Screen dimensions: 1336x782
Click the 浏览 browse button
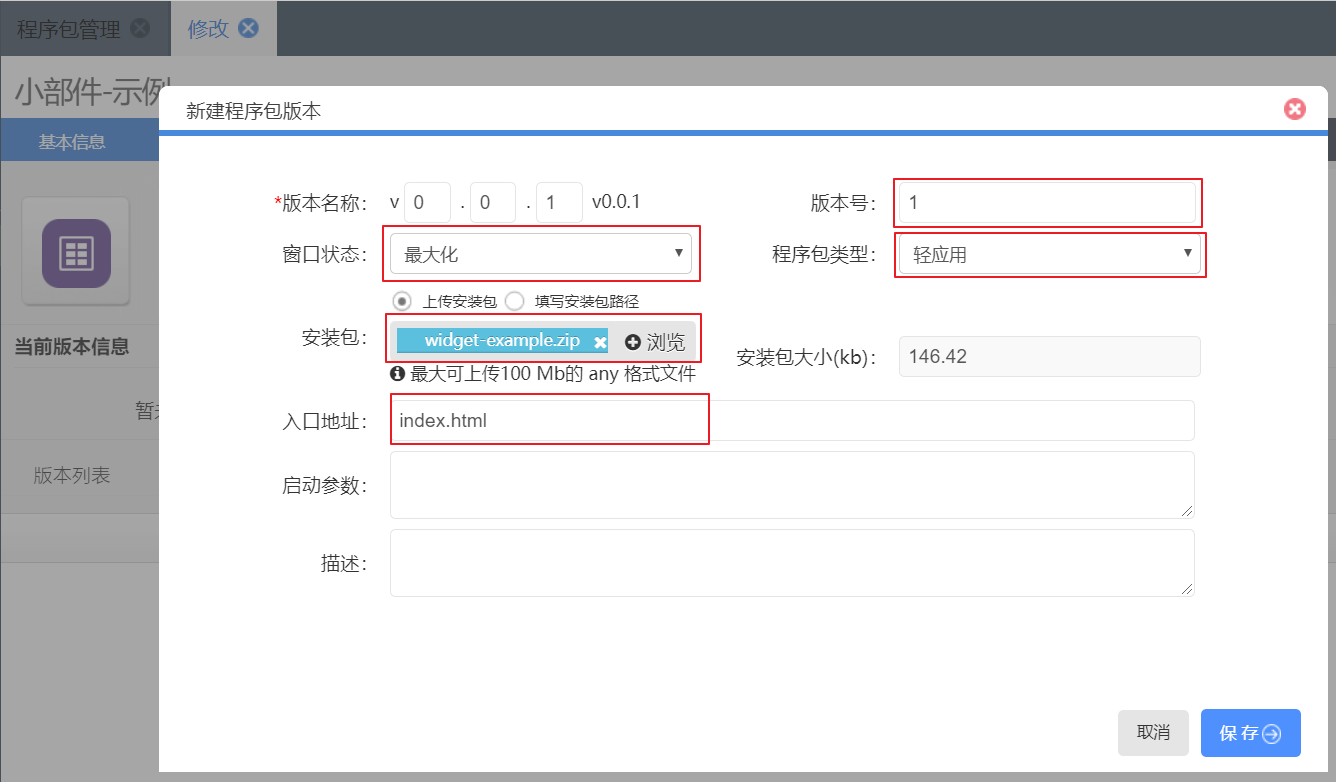[x=656, y=342]
